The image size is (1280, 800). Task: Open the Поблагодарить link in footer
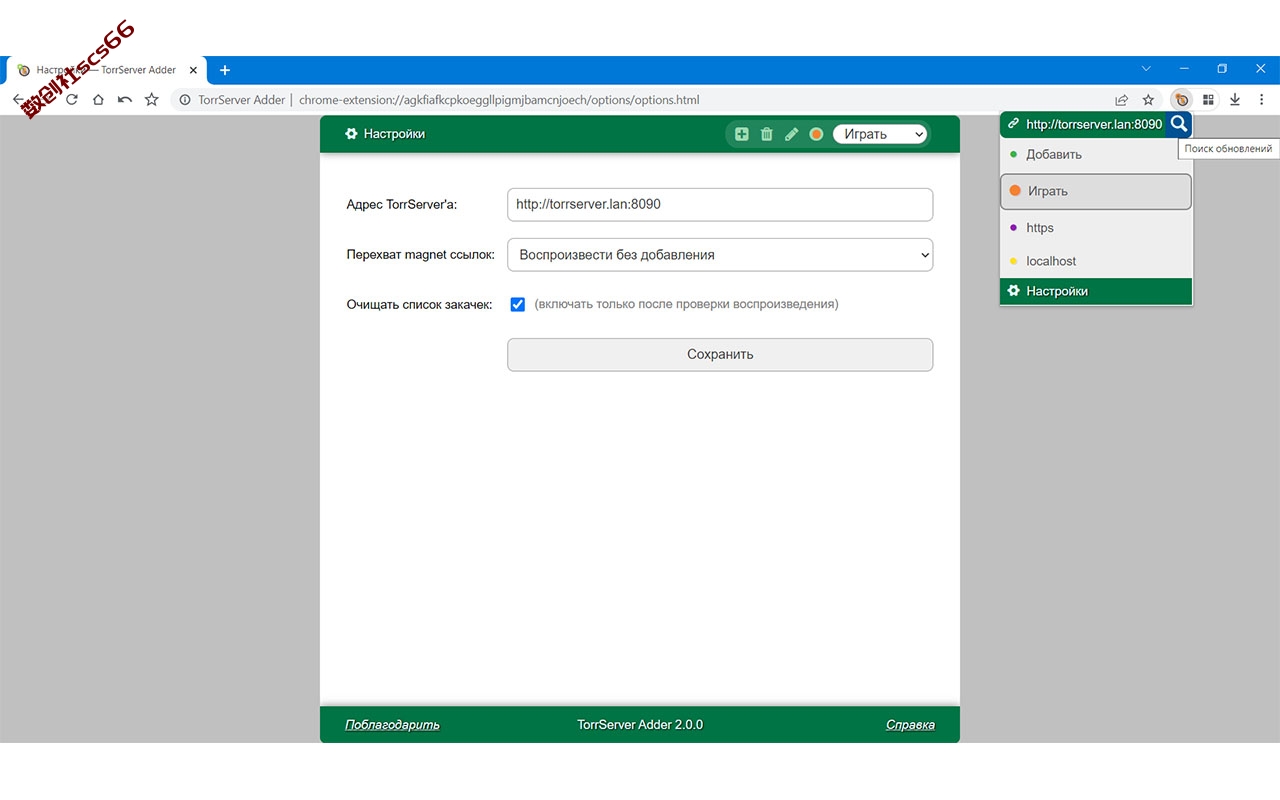(392, 725)
